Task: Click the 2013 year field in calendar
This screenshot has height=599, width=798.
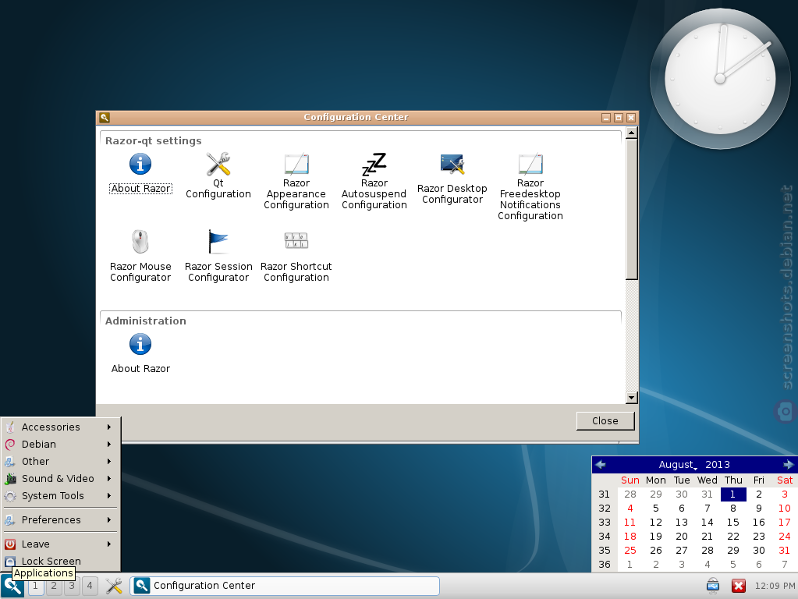Action: (x=718, y=464)
